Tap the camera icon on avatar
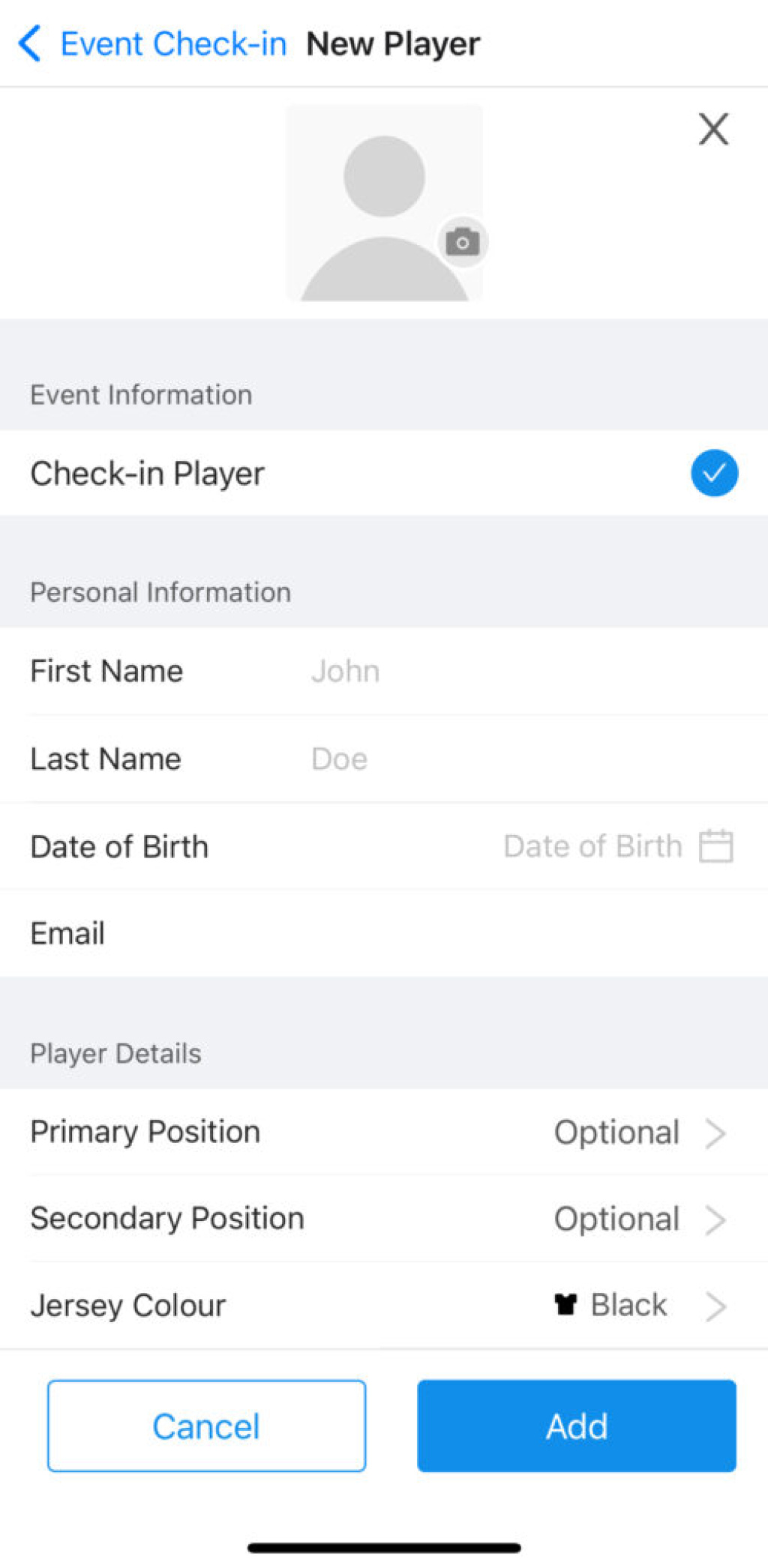768x1568 pixels. point(463,242)
